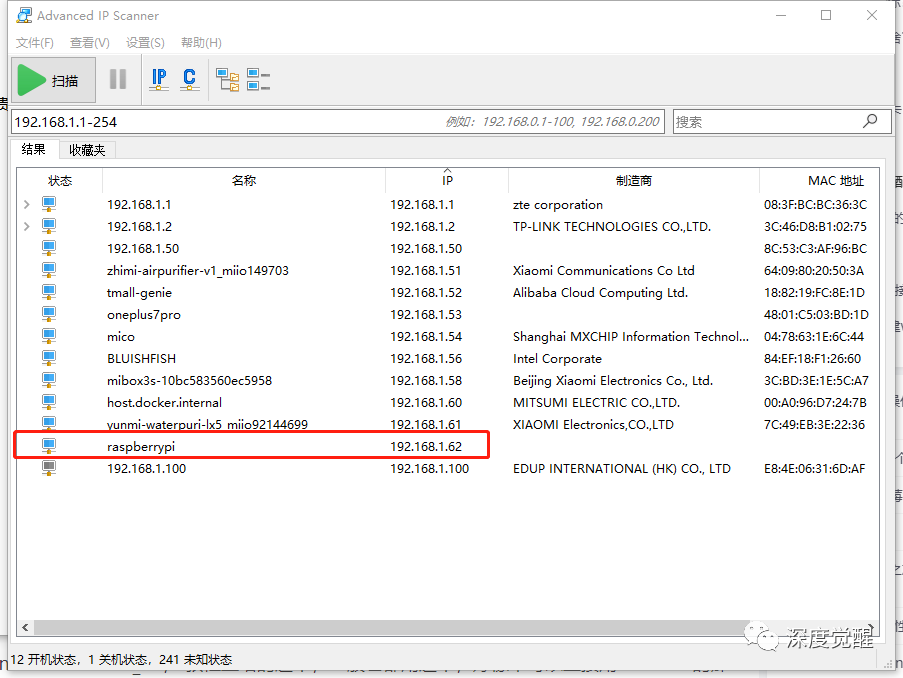Select the zhimi-airpurifier device icon
Image resolution: width=903 pixels, height=678 pixels.
pos(49,270)
